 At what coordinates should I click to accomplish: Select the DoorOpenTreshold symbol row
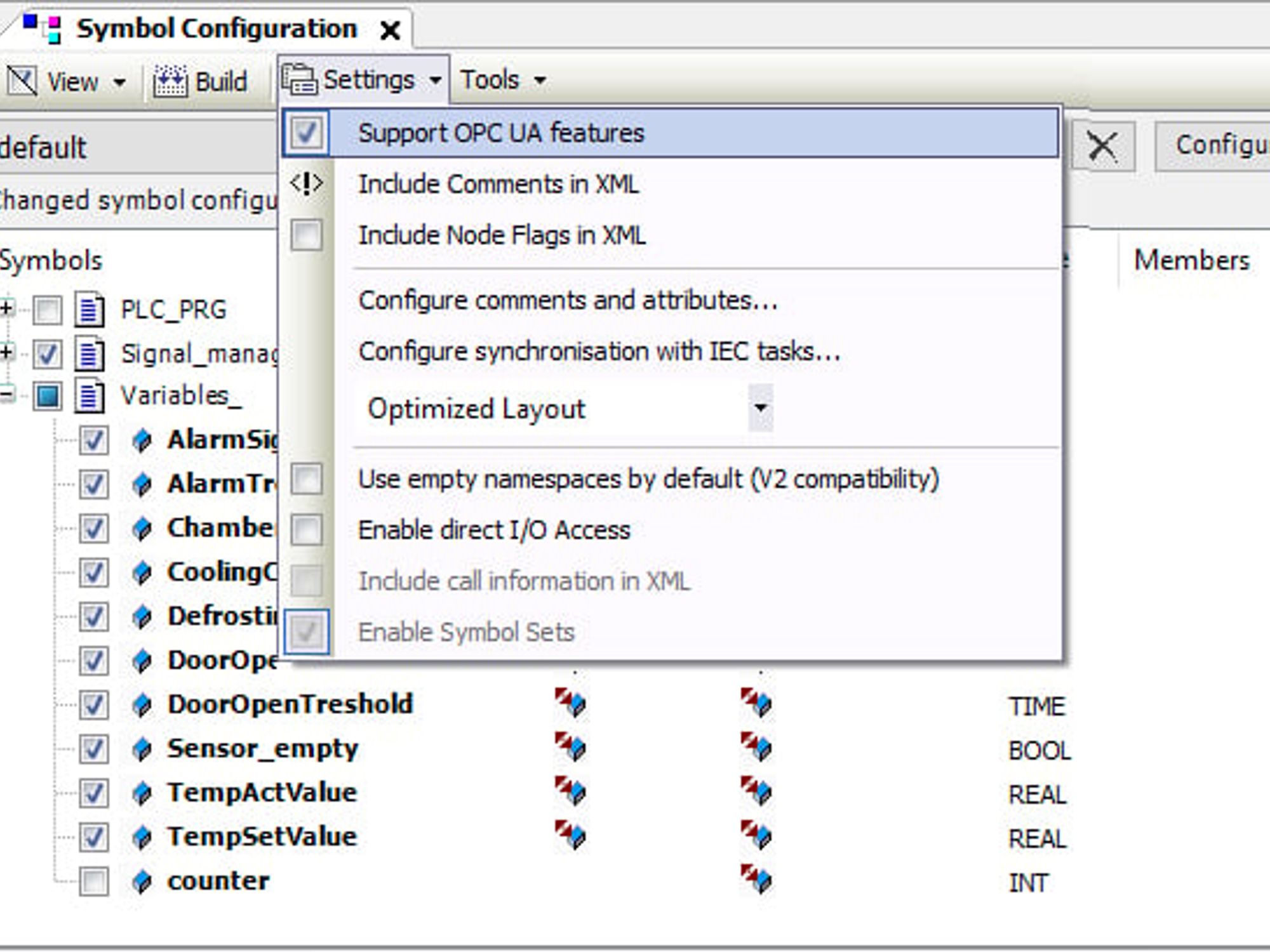290,704
